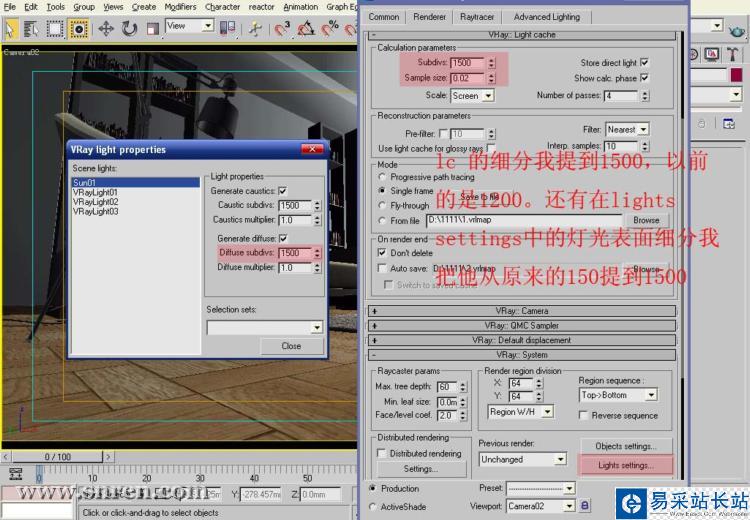Click the lock viewport icon beside Camera02
The height and width of the screenshot is (520, 750).
pyautogui.click(x=585, y=505)
